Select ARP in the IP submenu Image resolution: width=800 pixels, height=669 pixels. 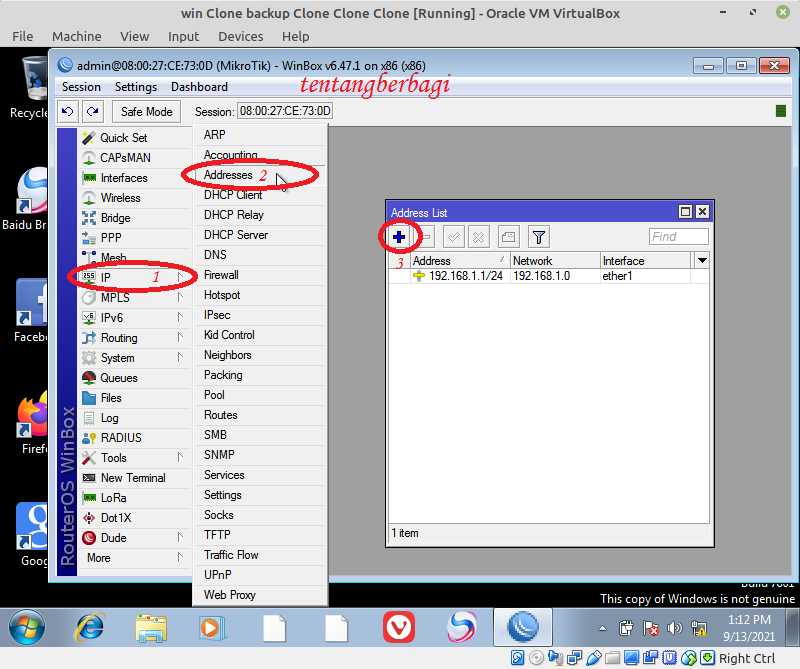[x=259, y=135]
